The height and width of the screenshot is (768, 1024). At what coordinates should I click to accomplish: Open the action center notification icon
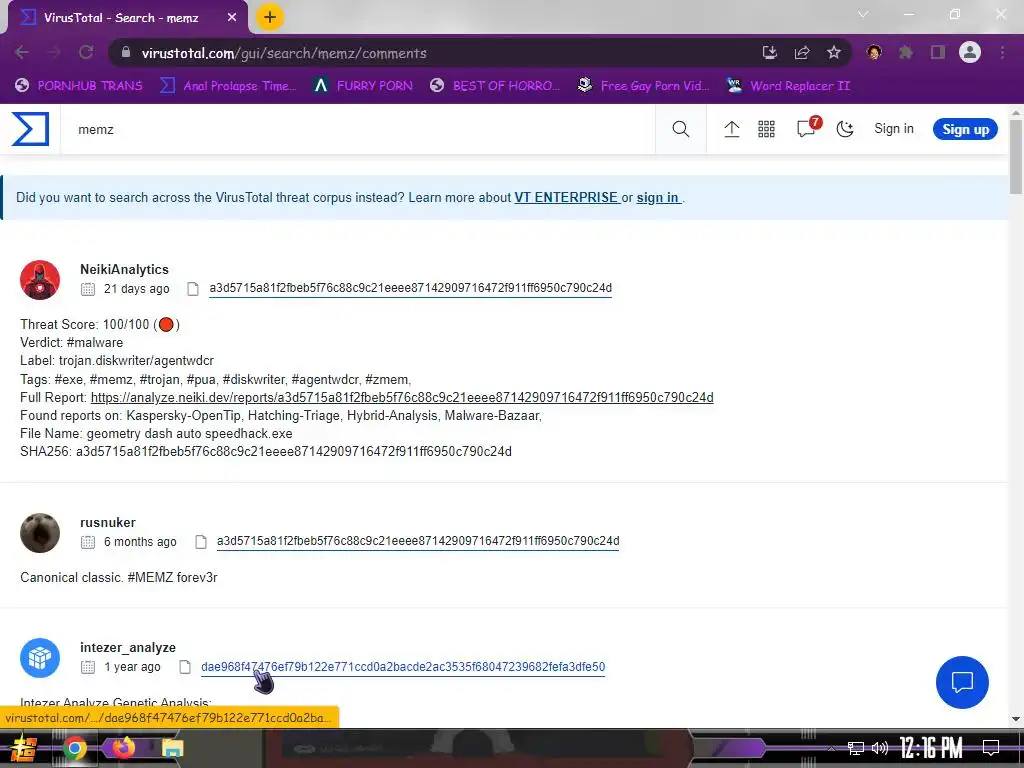click(991, 748)
